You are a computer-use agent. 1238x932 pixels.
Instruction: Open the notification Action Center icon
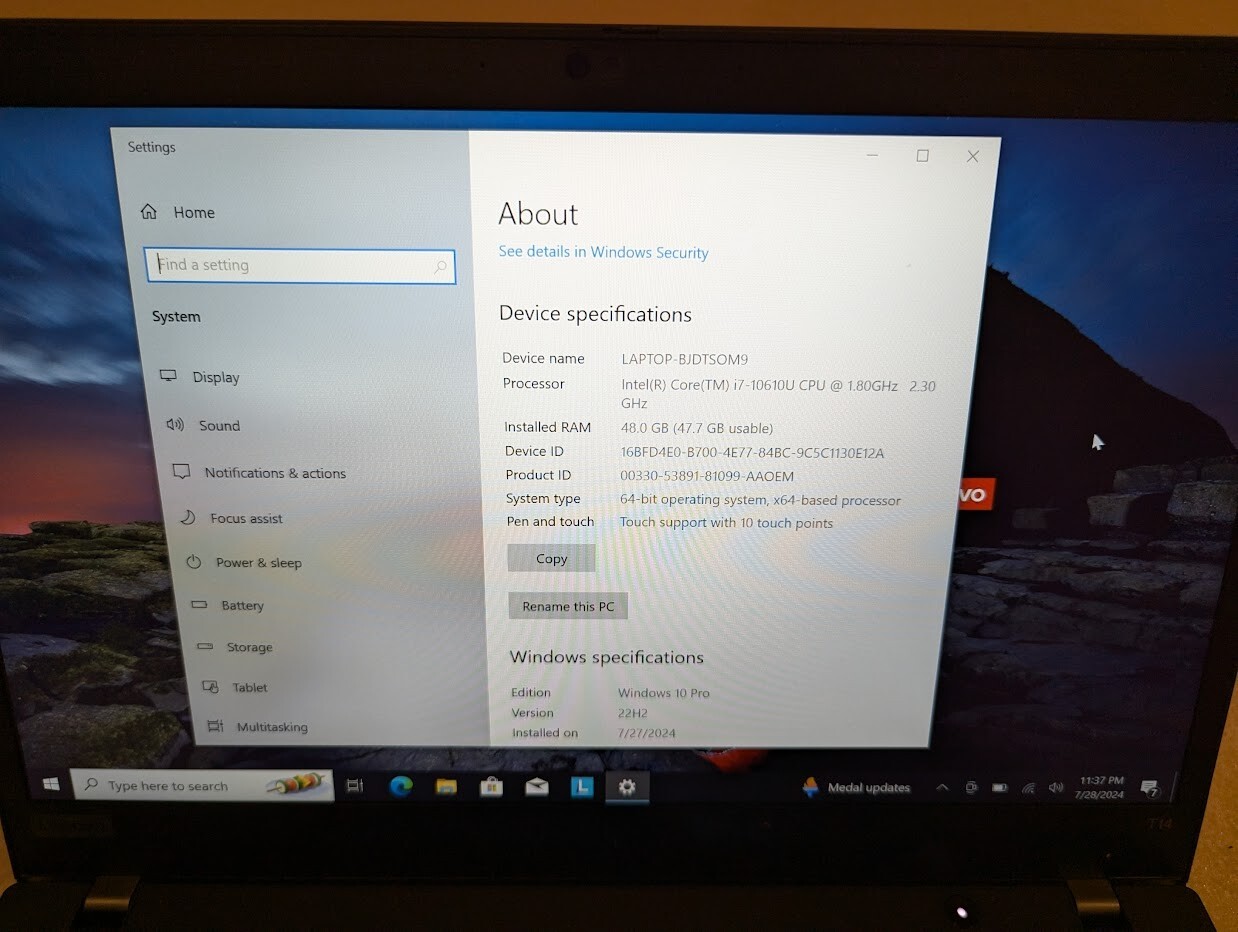[1150, 788]
